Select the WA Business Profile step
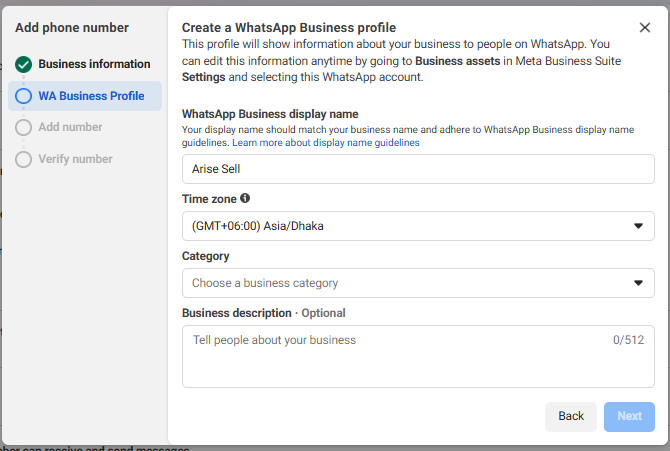 (x=85, y=96)
